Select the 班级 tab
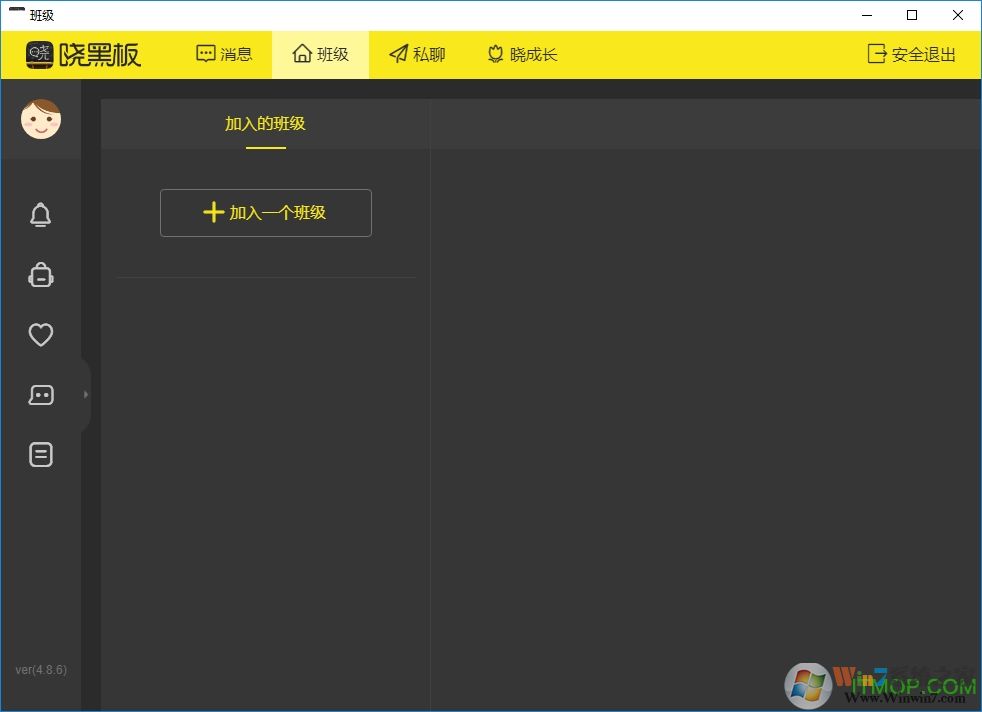Image resolution: width=982 pixels, height=712 pixels. (320, 55)
